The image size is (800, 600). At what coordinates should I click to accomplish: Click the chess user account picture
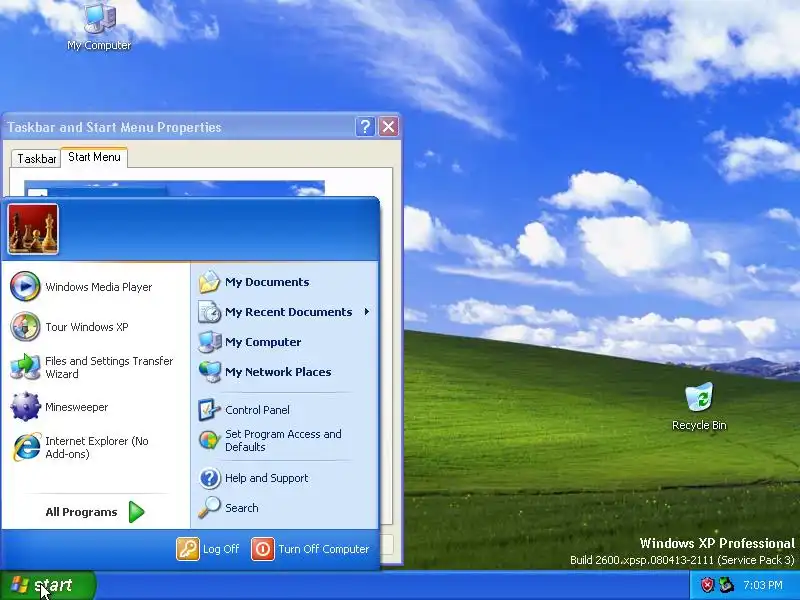(x=33, y=229)
